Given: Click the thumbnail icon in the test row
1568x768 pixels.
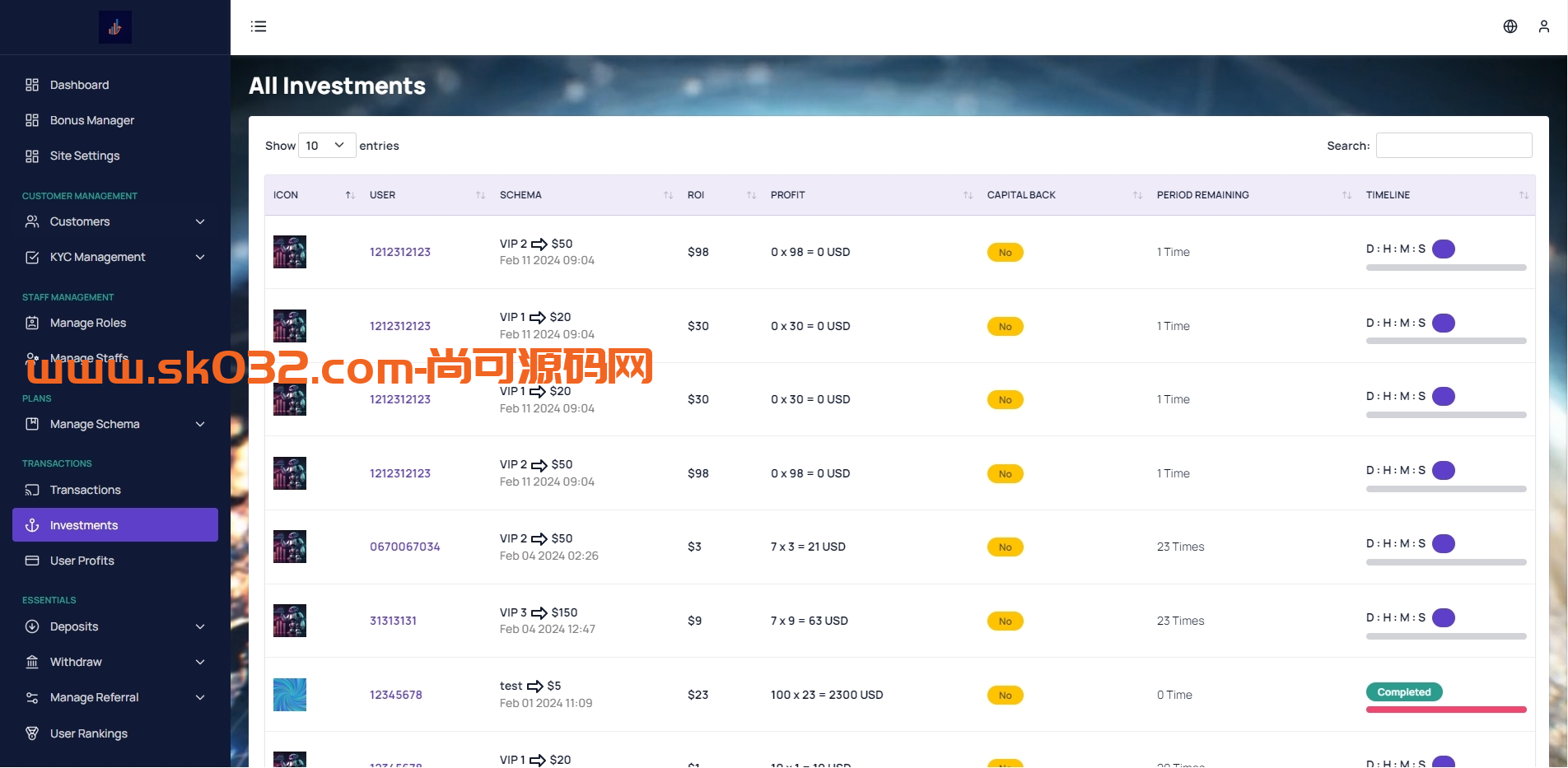Looking at the screenshot, I should coord(290,695).
